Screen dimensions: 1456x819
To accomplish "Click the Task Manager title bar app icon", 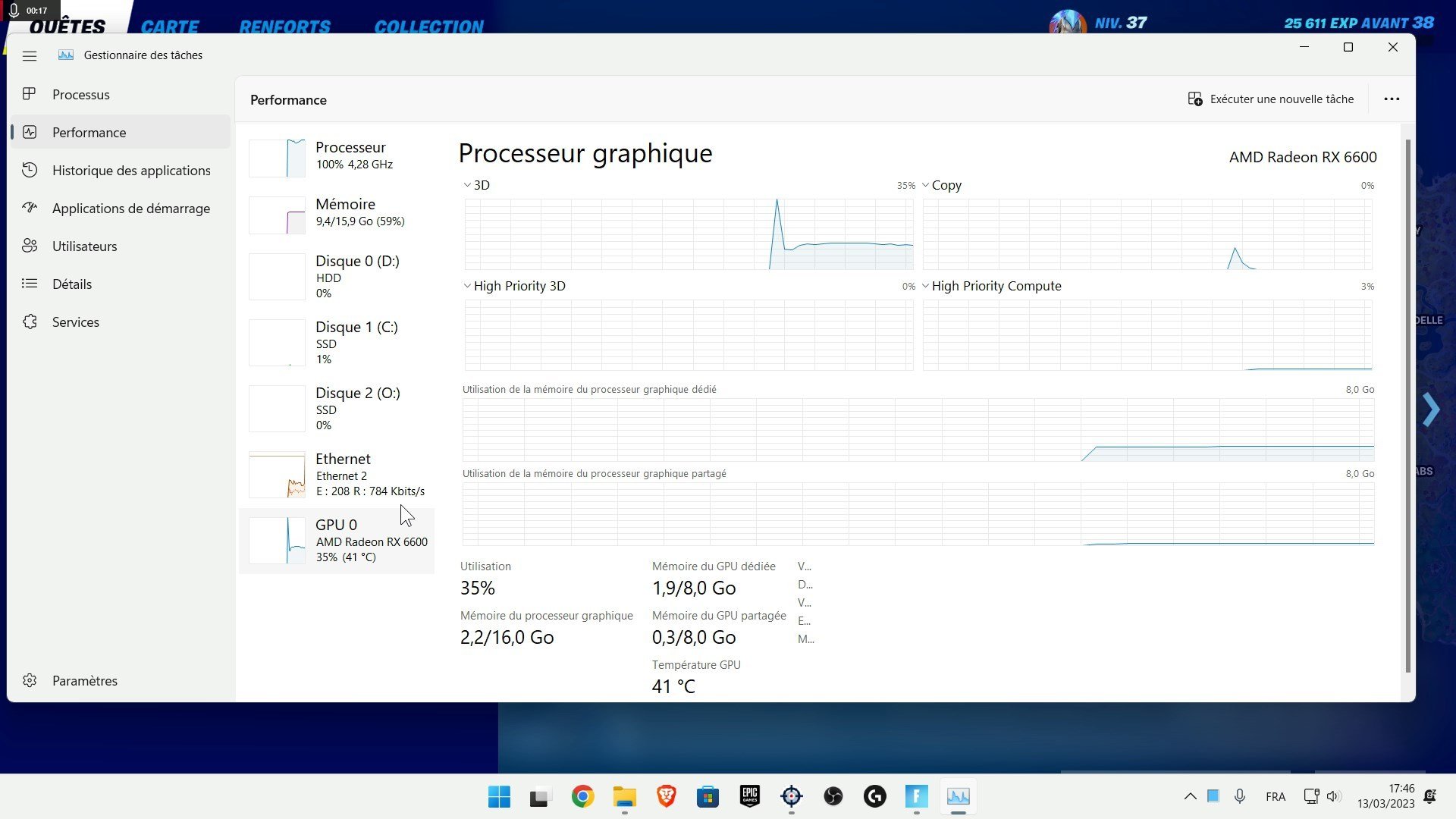I will (x=66, y=55).
